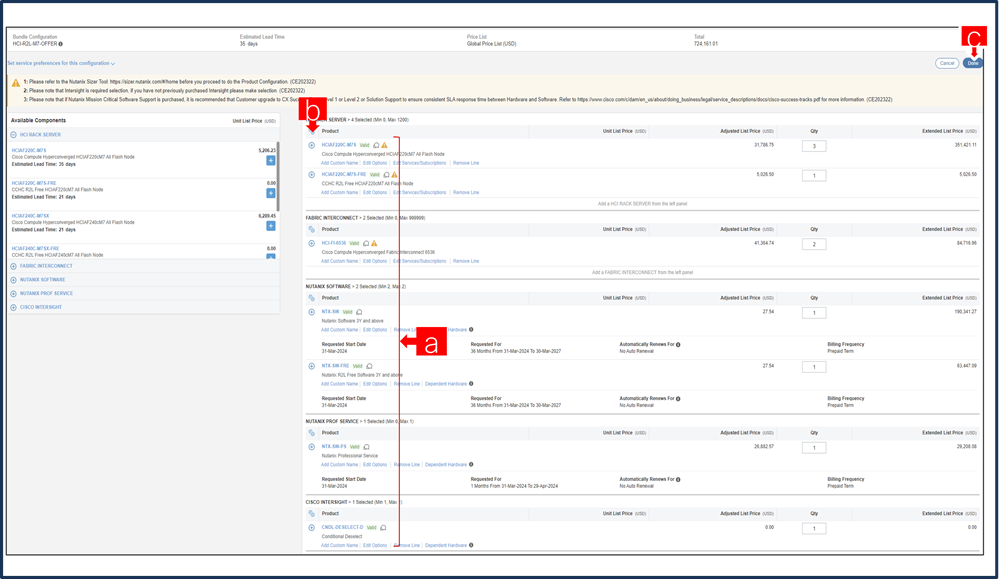The width and height of the screenshot is (999, 579).
Task: Expand the selected CNDL-DESELECT-D row
Action: point(312,527)
